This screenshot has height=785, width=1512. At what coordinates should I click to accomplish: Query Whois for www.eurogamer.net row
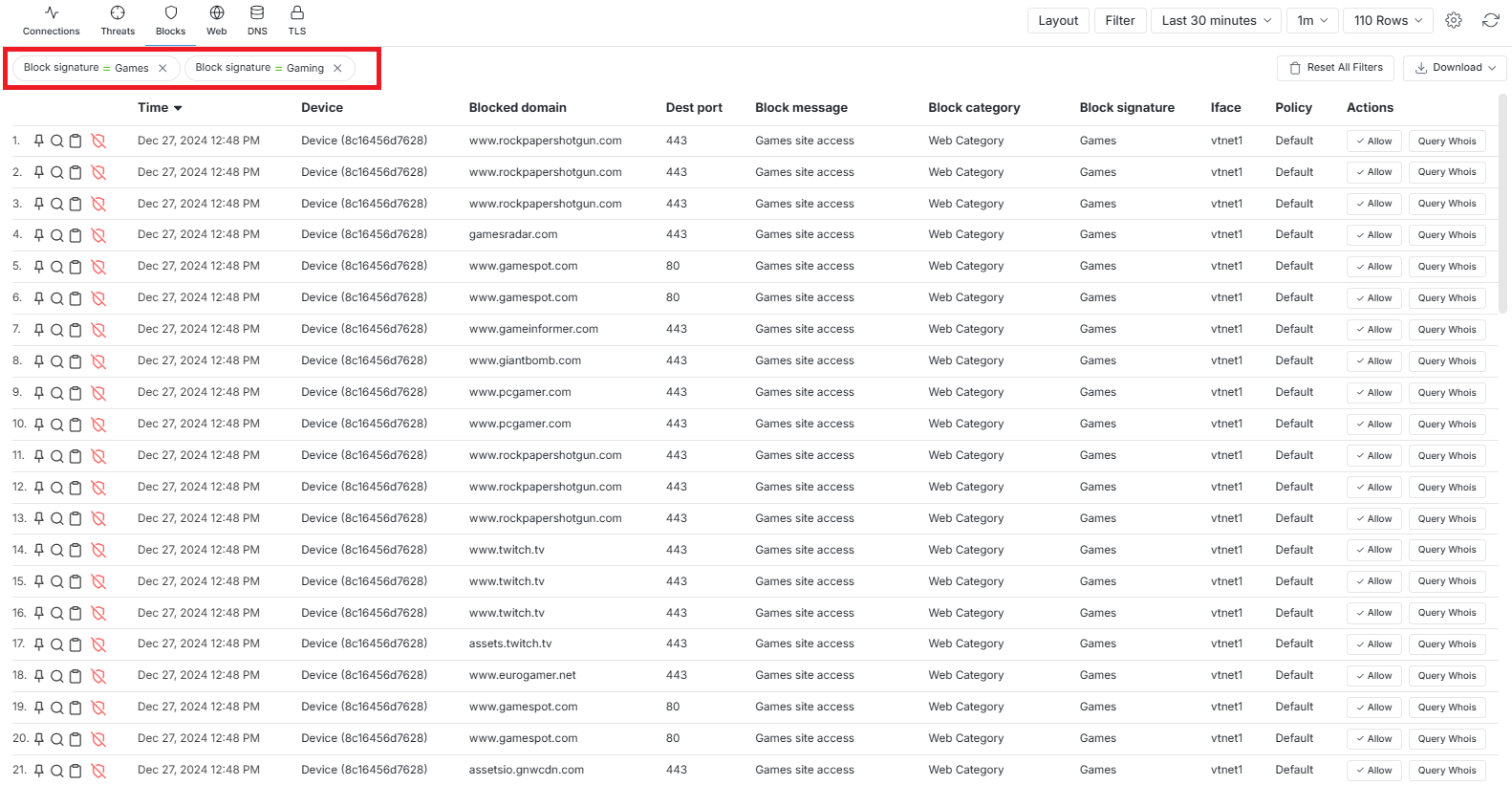pos(1447,676)
